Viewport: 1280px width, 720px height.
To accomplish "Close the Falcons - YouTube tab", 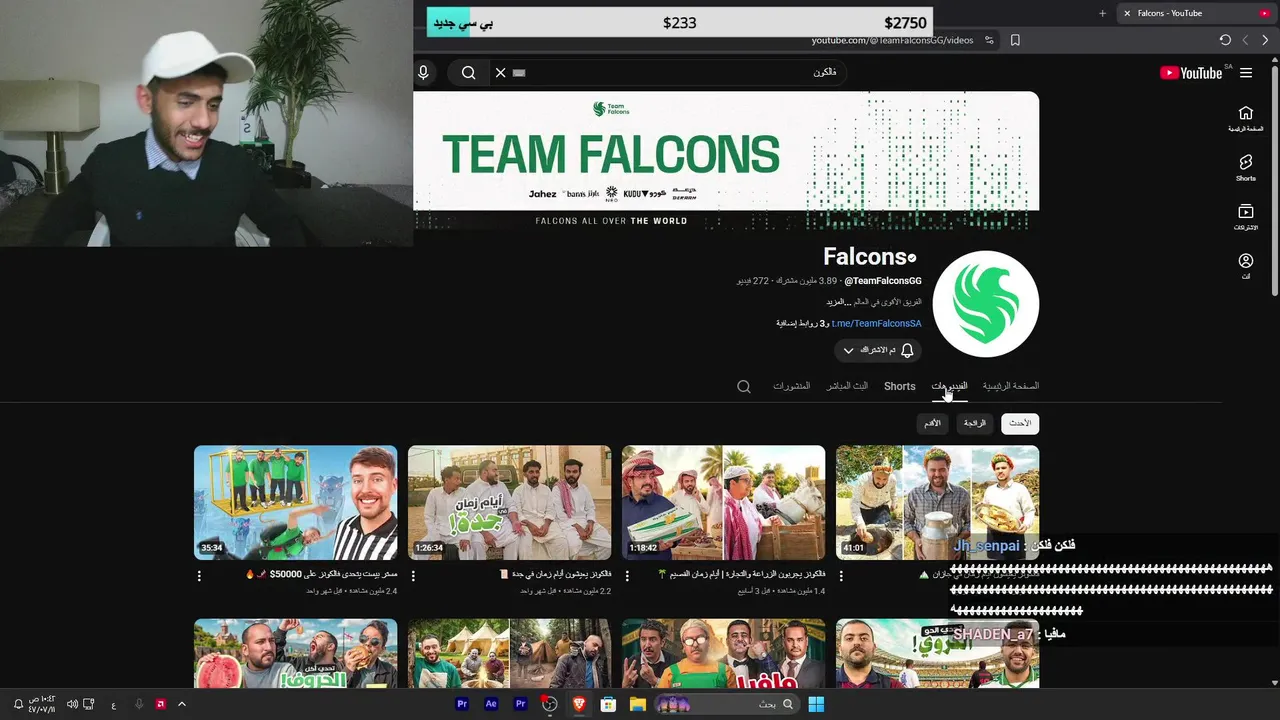I will tap(1127, 13).
